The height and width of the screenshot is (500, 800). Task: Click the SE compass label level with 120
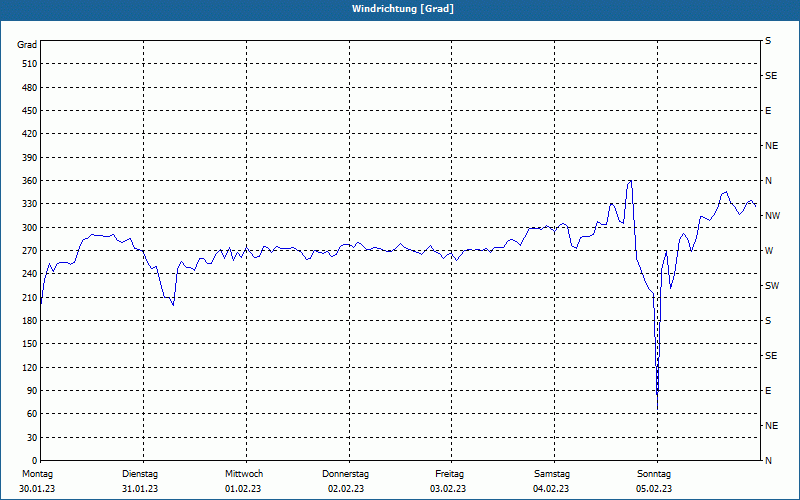(x=771, y=356)
